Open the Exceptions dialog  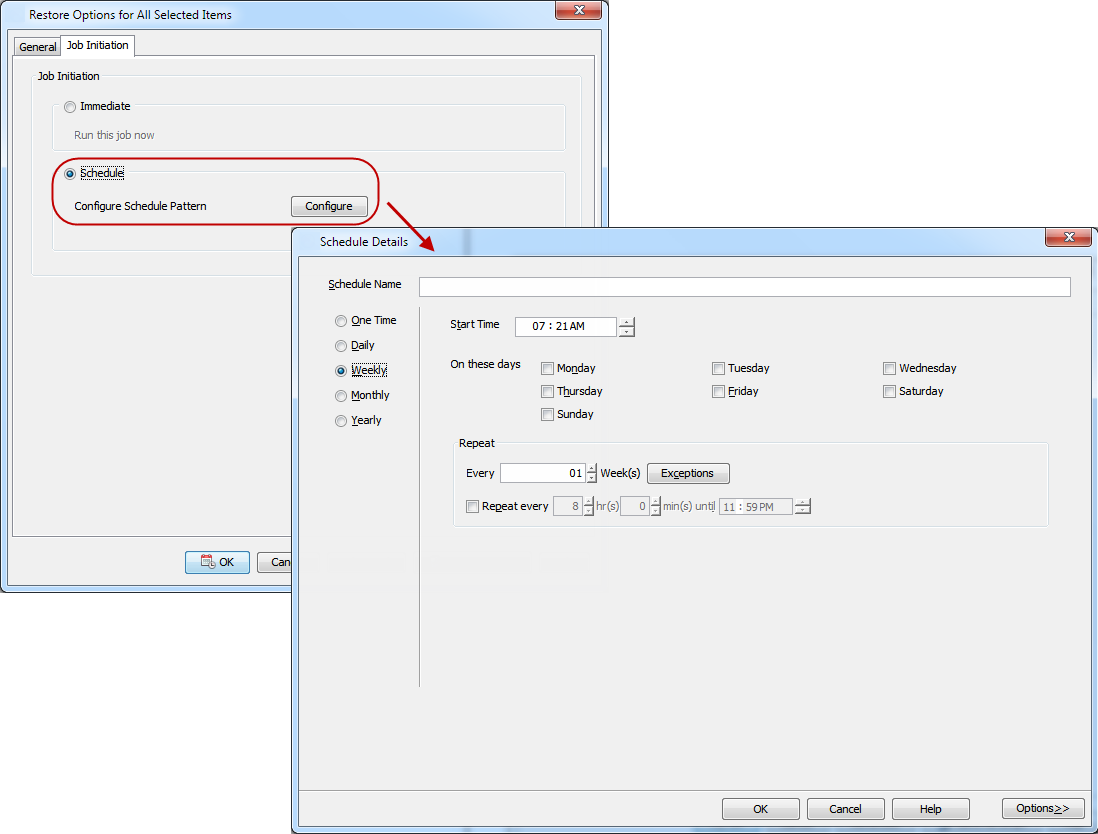point(687,473)
